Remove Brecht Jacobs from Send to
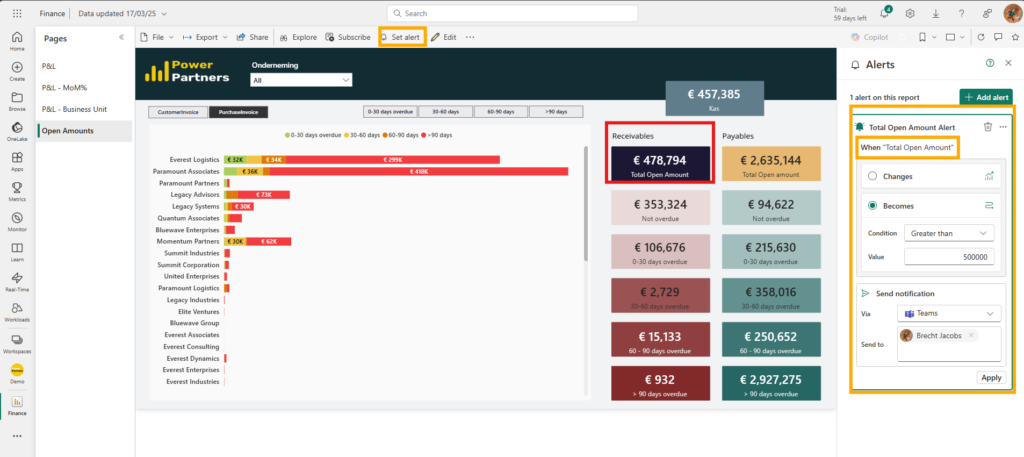 pyautogui.click(x=971, y=335)
